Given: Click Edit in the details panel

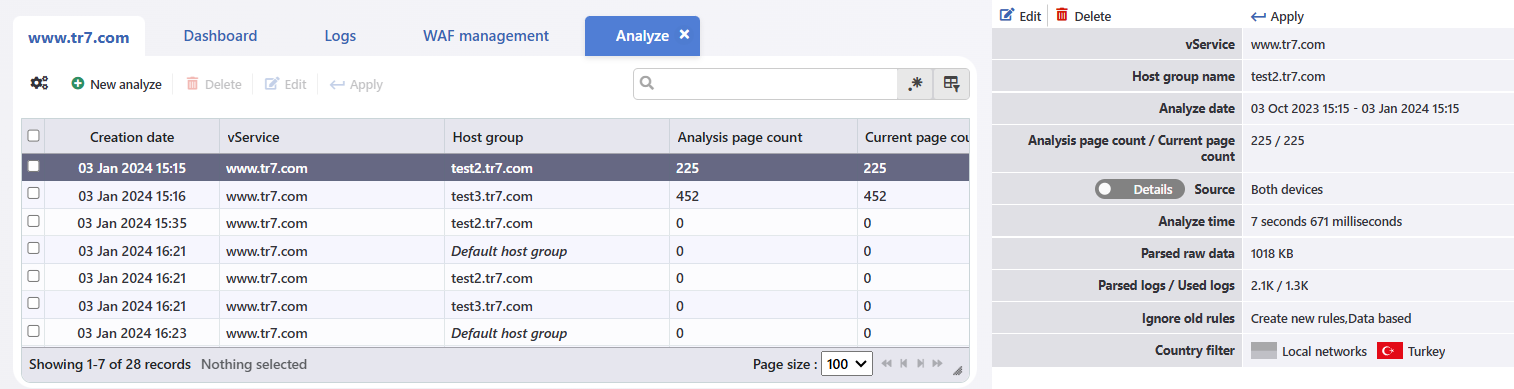Looking at the screenshot, I should click(1020, 16).
